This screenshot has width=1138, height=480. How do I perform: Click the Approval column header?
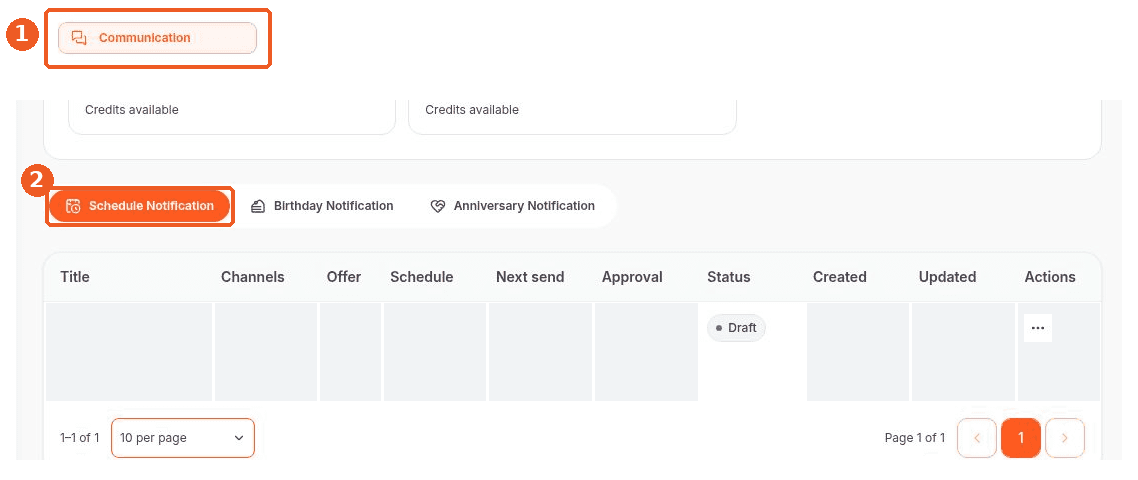[x=632, y=277]
